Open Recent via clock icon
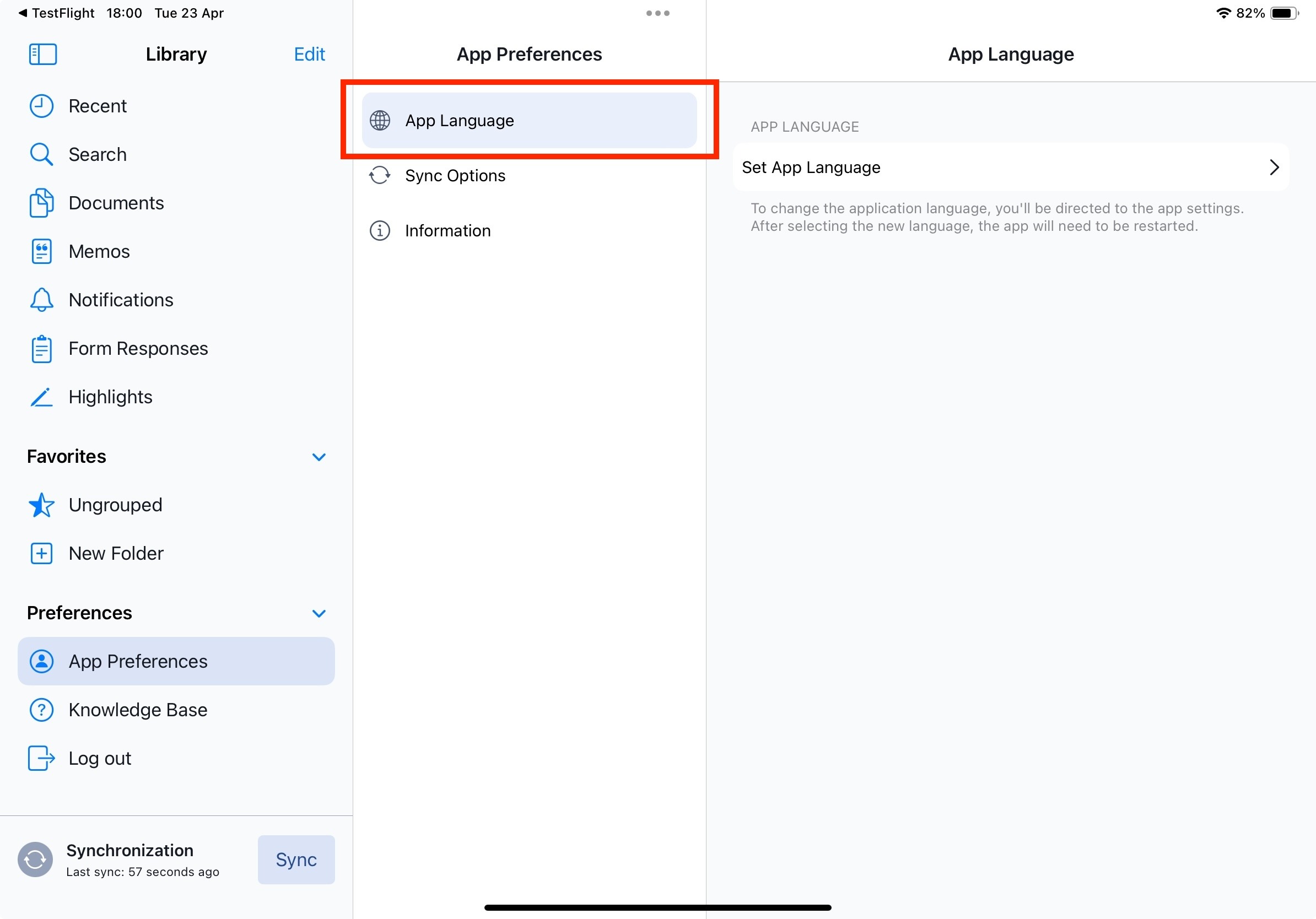This screenshot has width=1316, height=919. (x=41, y=106)
